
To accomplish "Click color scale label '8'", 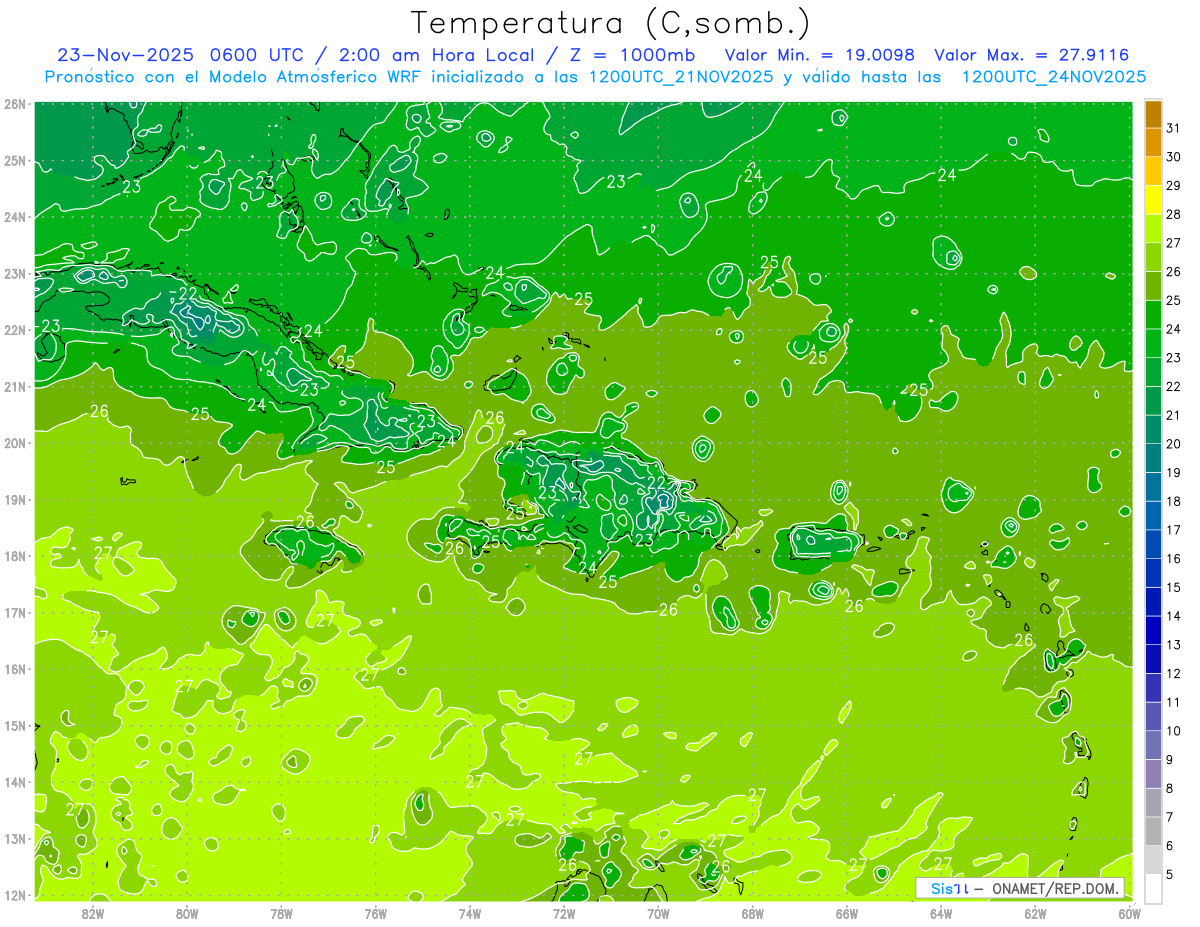I will 1170,788.
